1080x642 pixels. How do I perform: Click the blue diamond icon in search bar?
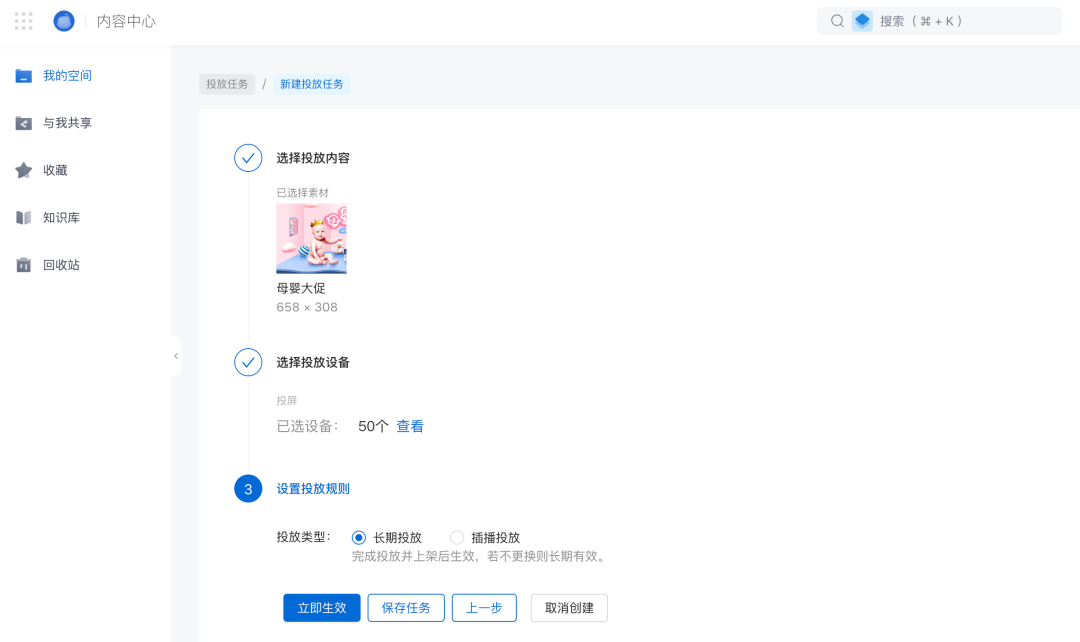point(862,21)
